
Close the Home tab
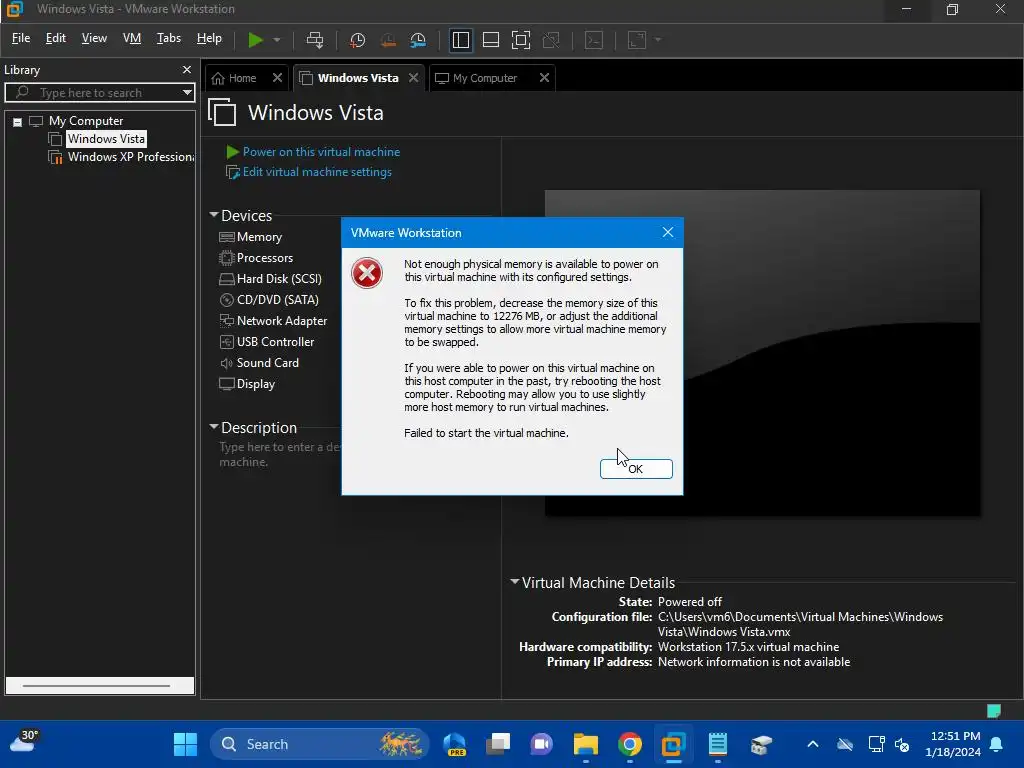point(278,78)
